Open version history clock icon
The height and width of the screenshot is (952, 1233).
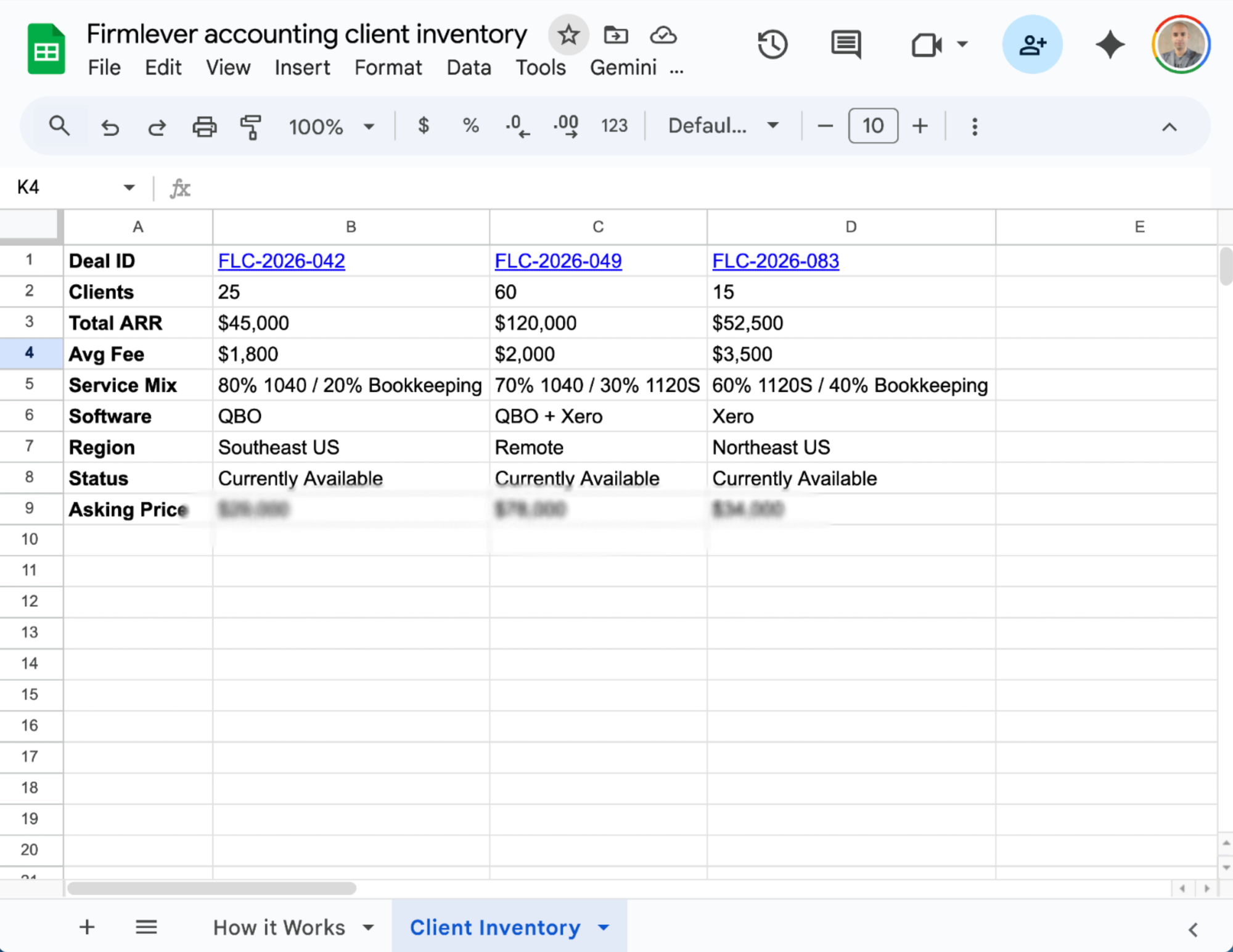tap(772, 44)
